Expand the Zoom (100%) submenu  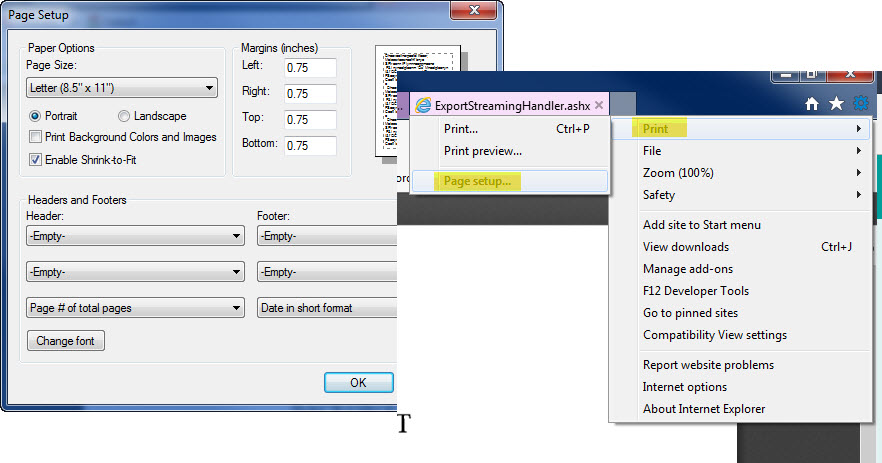741,173
